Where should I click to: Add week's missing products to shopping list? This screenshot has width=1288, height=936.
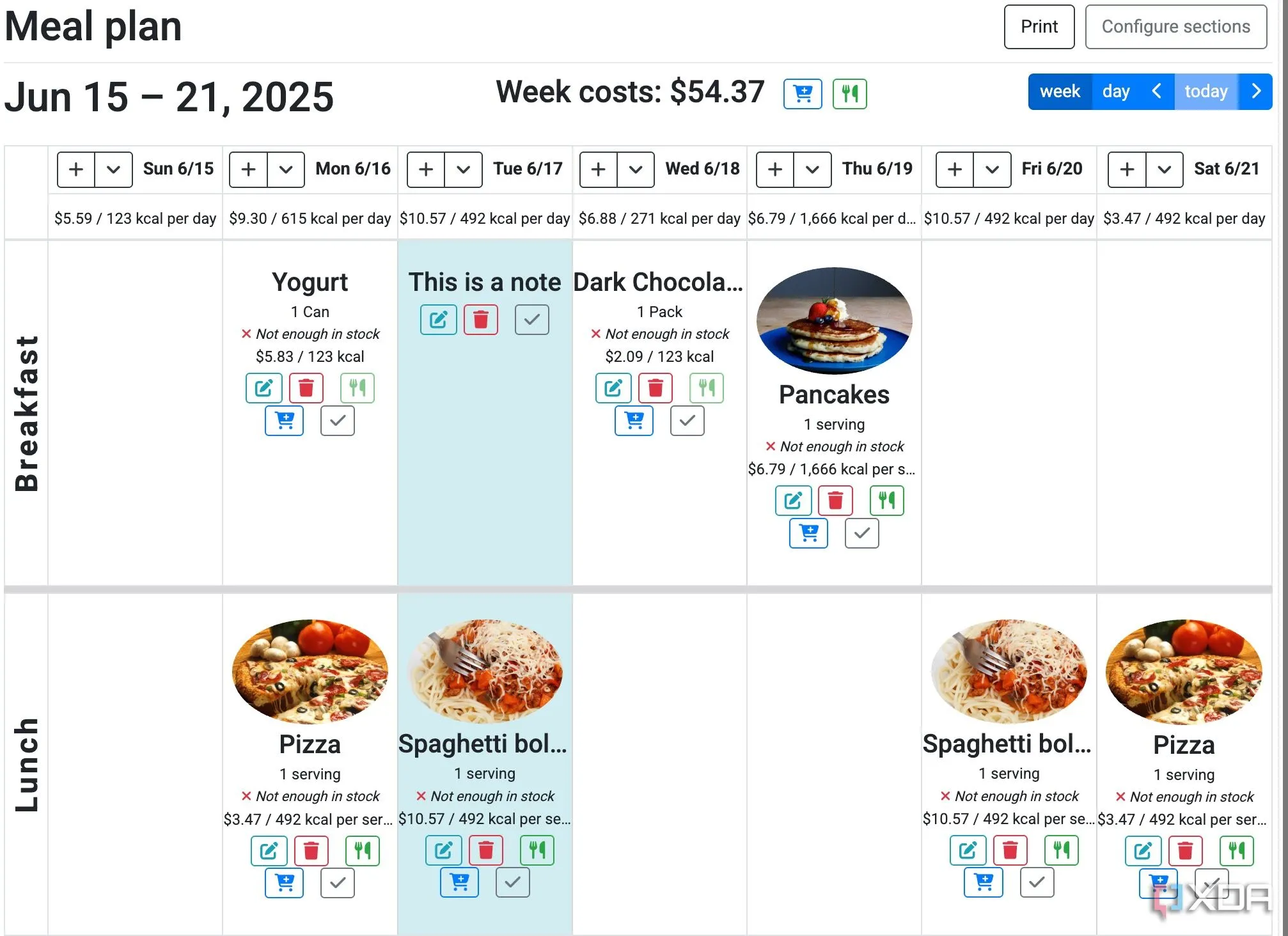[x=803, y=94]
